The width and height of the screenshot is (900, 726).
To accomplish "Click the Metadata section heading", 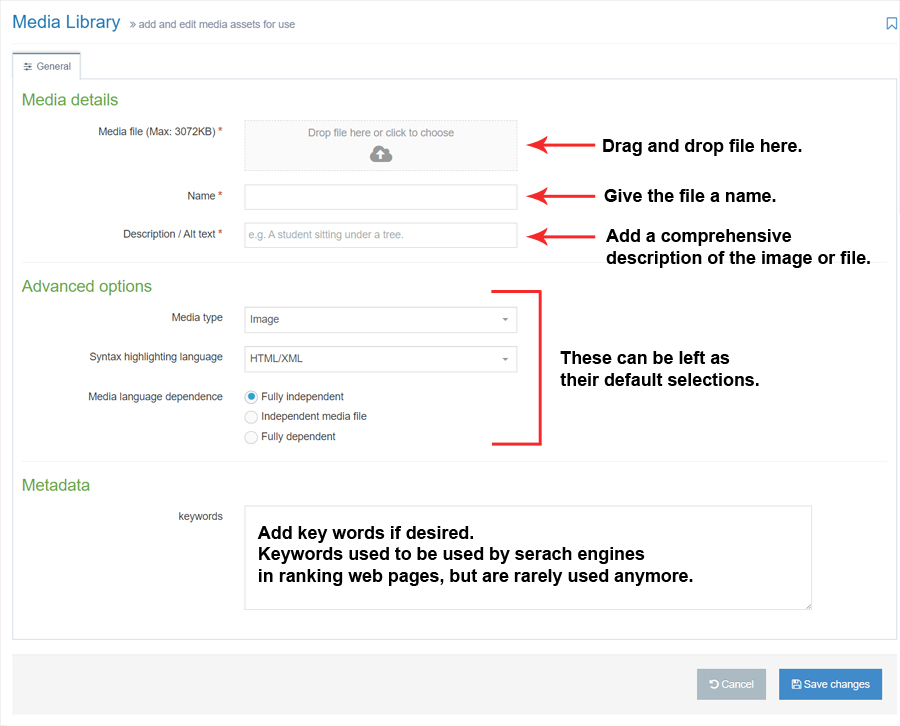I will [56, 486].
